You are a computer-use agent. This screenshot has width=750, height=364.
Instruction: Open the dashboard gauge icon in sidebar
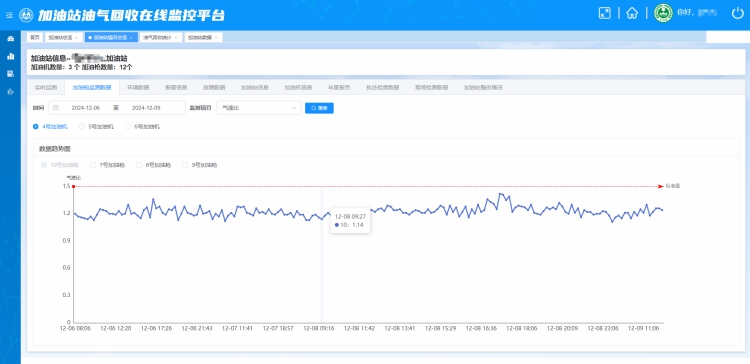11,39
